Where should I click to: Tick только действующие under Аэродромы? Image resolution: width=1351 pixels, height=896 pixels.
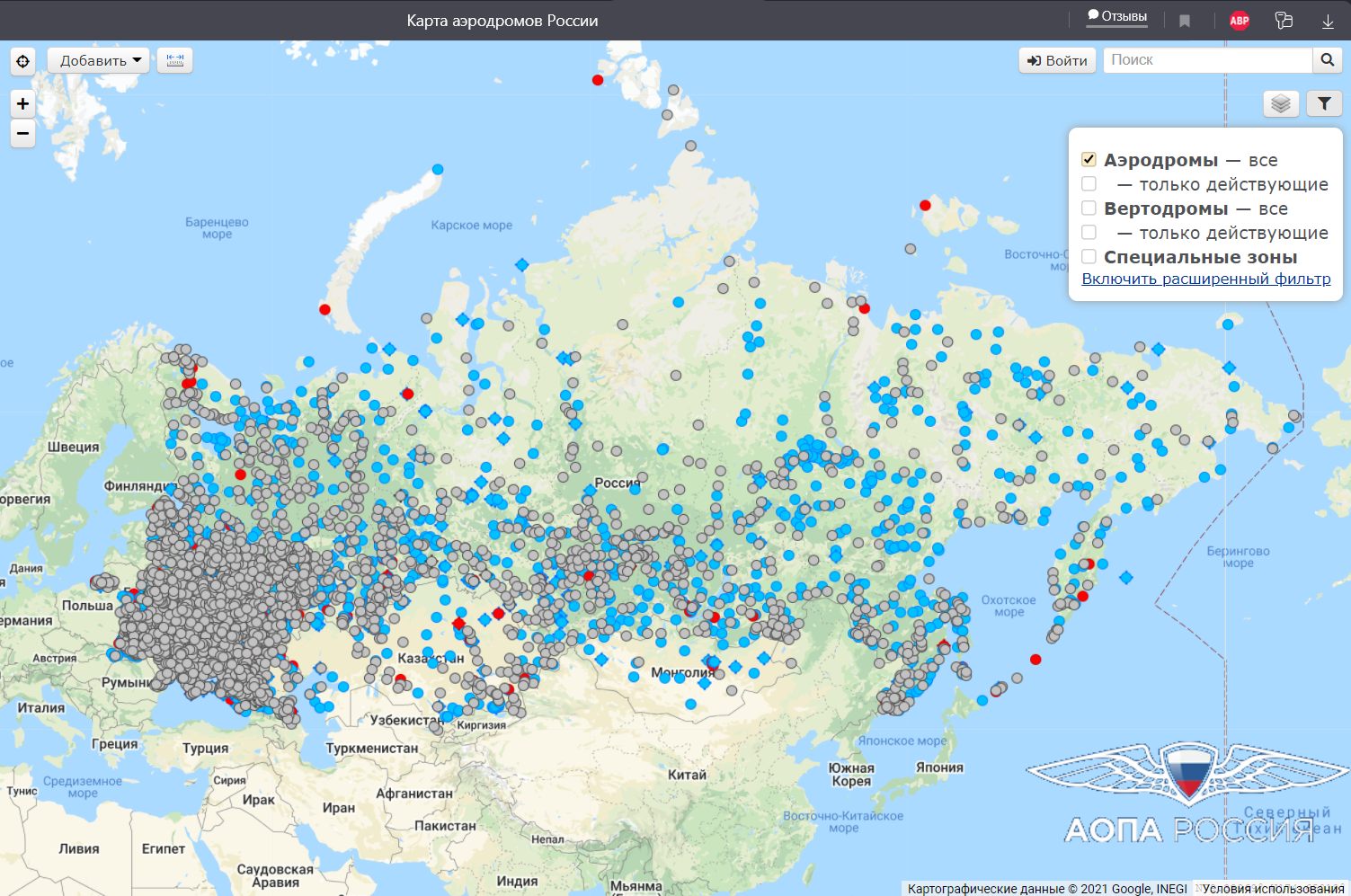point(1089,183)
